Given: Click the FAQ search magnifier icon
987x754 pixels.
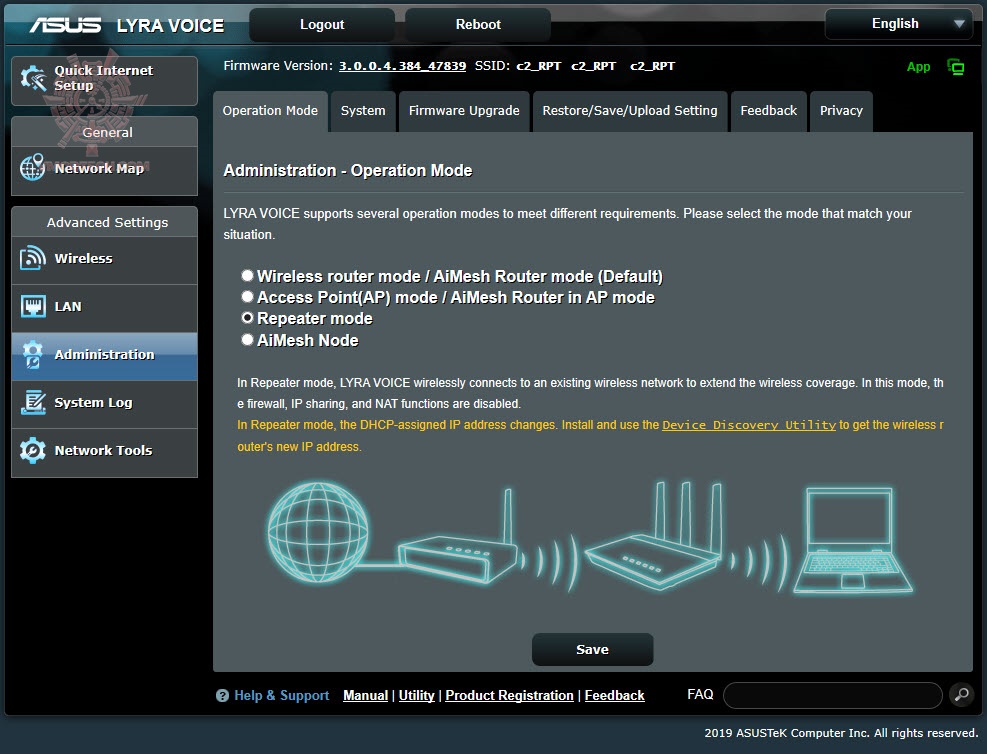Looking at the screenshot, I should click(961, 695).
